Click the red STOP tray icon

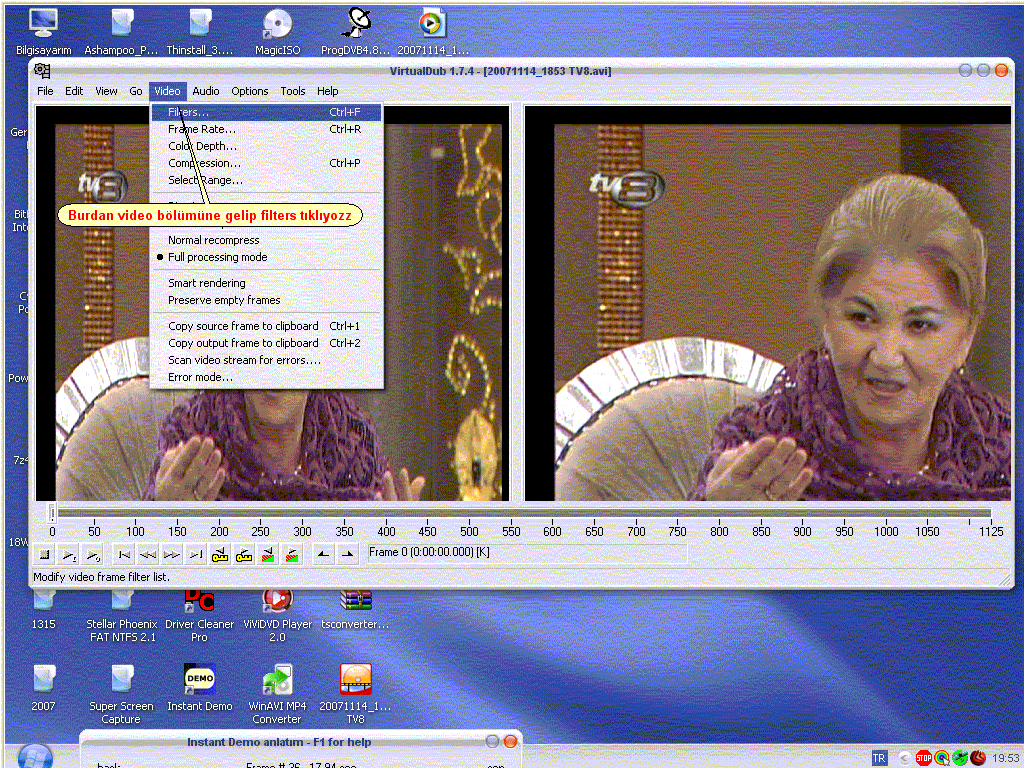tap(923, 758)
